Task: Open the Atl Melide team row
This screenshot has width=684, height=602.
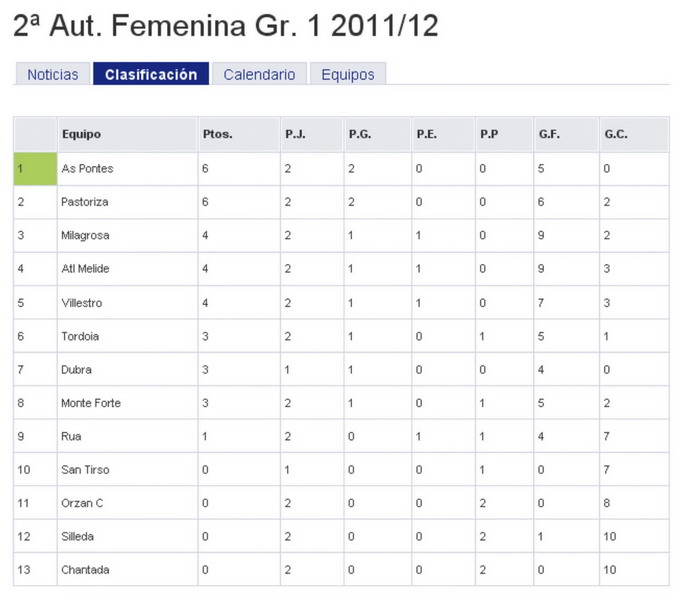Action: pos(341,269)
